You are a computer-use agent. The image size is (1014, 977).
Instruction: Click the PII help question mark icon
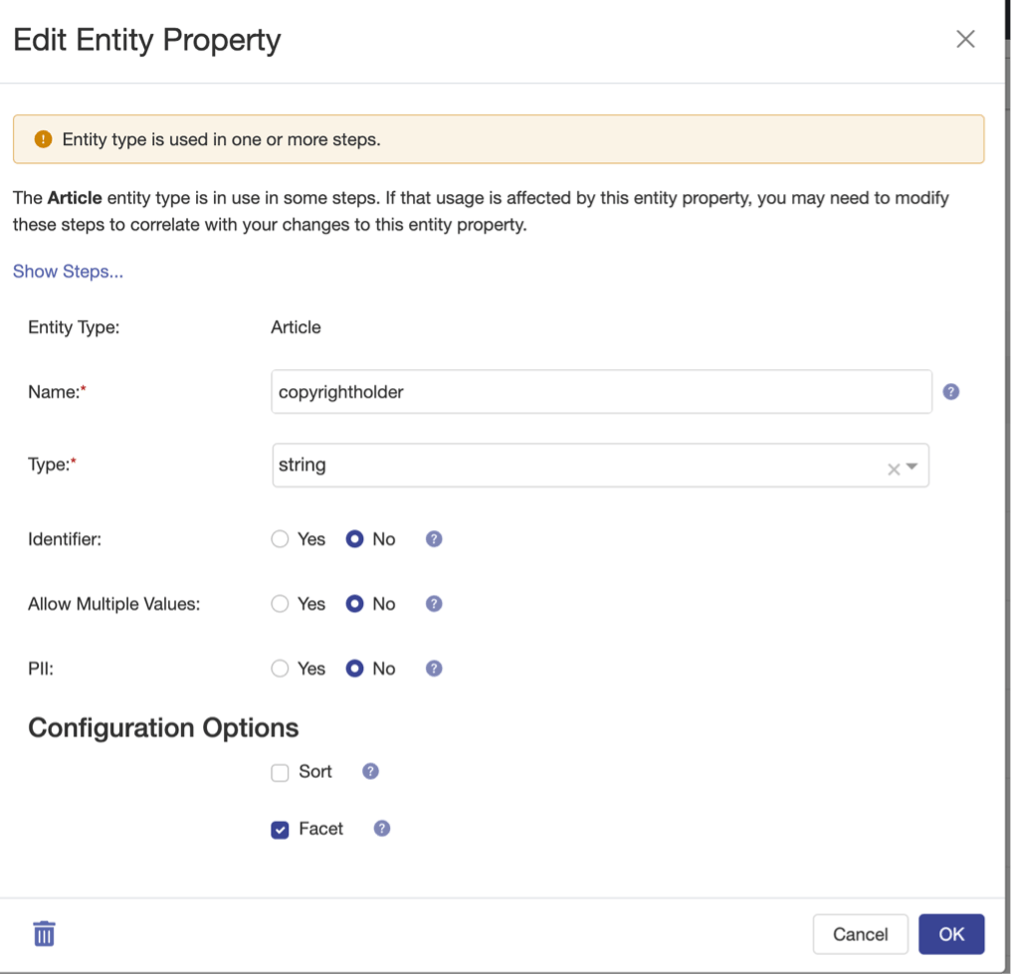(434, 669)
